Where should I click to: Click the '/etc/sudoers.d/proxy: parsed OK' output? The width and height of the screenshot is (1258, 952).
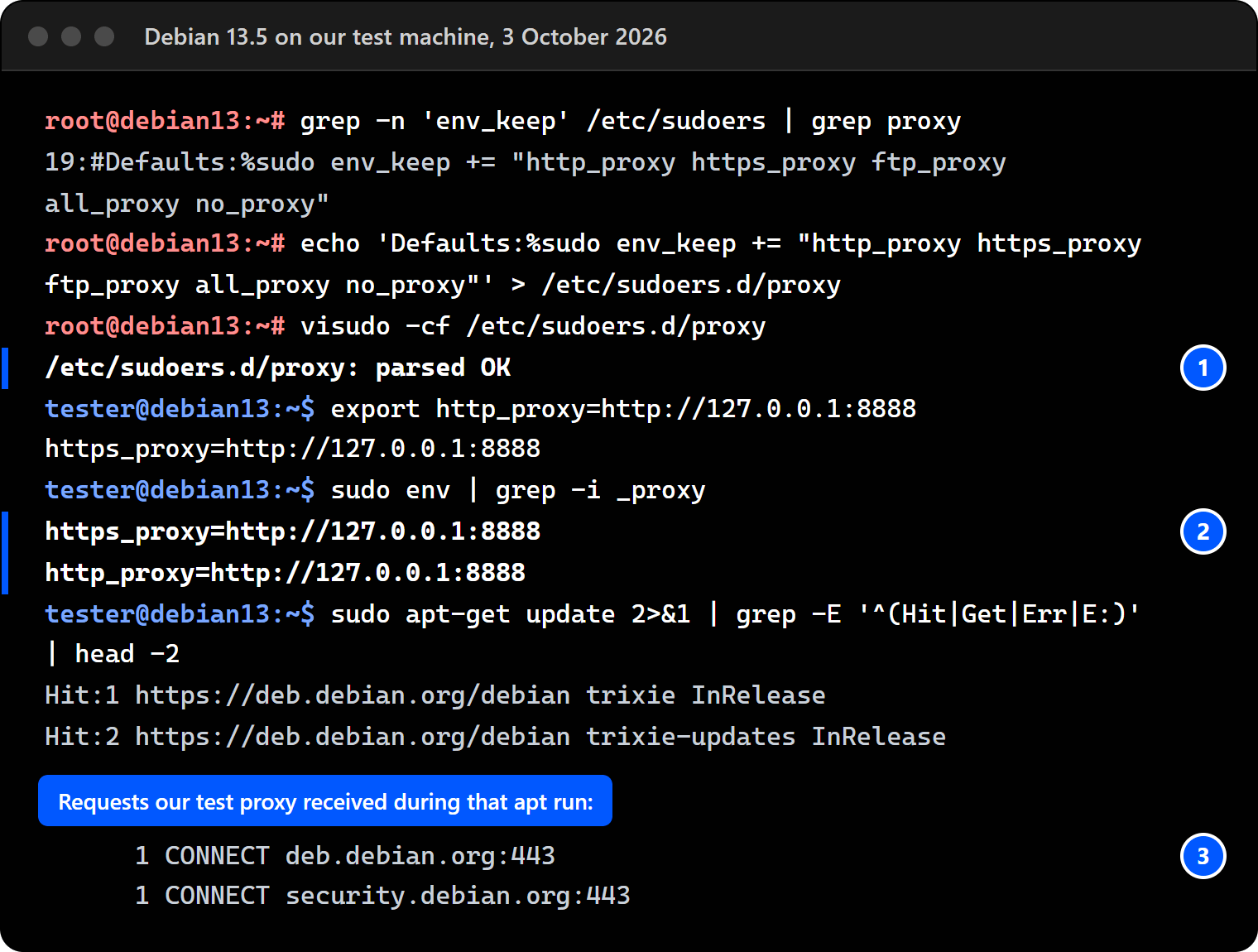(278, 368)
